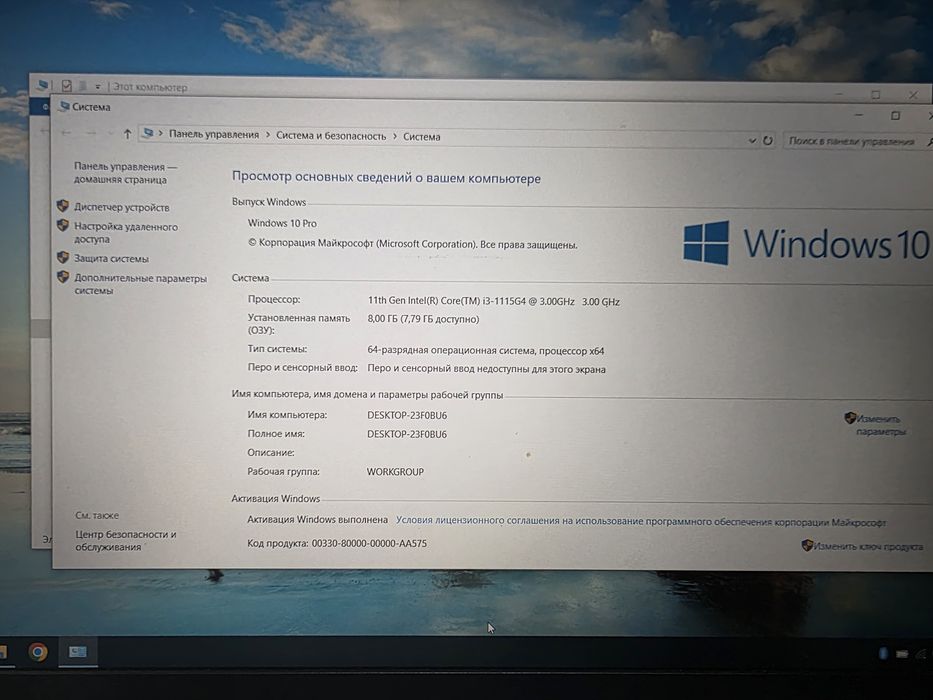This screenshot has width=933, height=700.
Task: Select Система и безопасность in the breadcrumb
Action: (331, 136)
